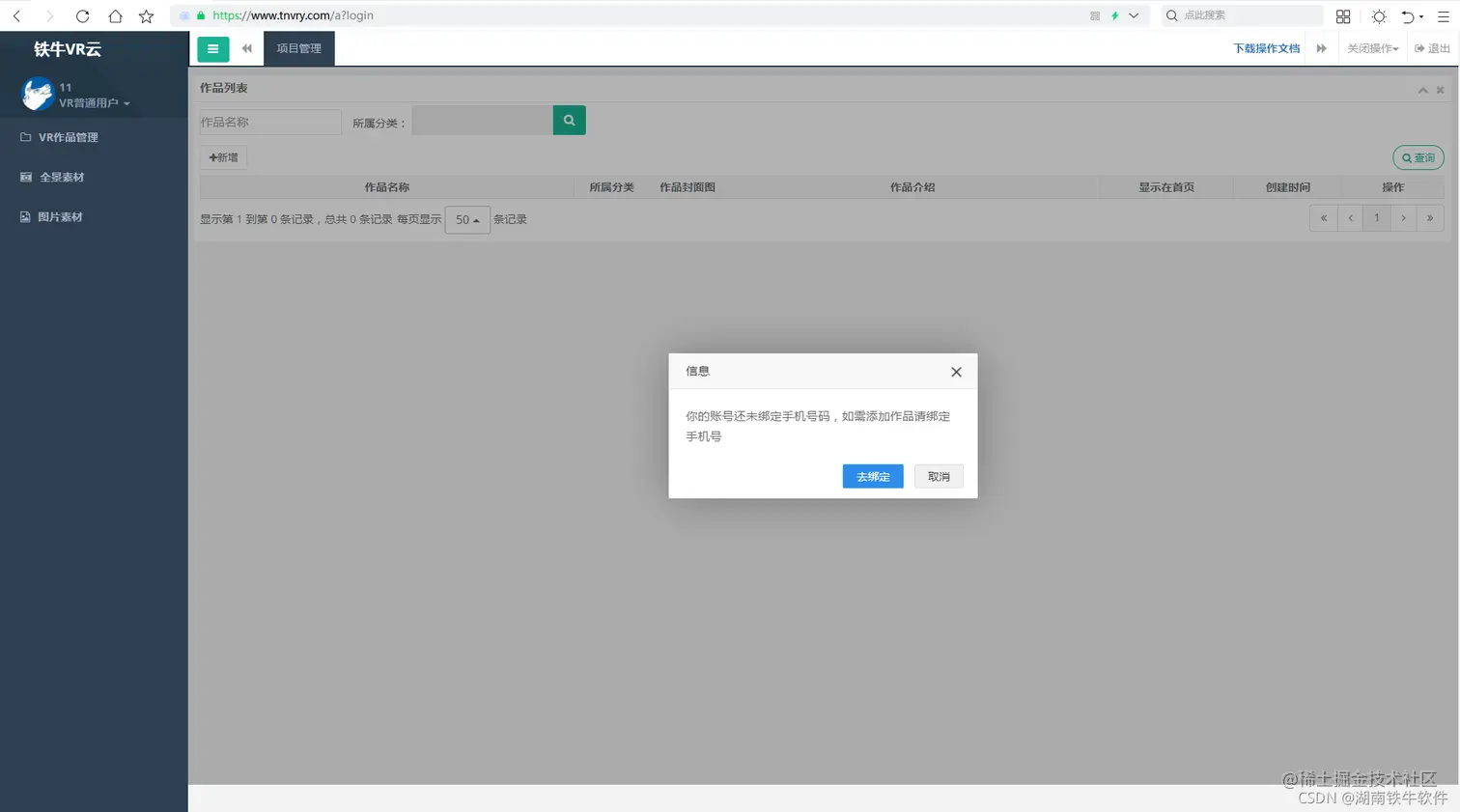Screen dimensions: 1460x812
Task: Click the 作品名称 input field
Action: (269, 123)
